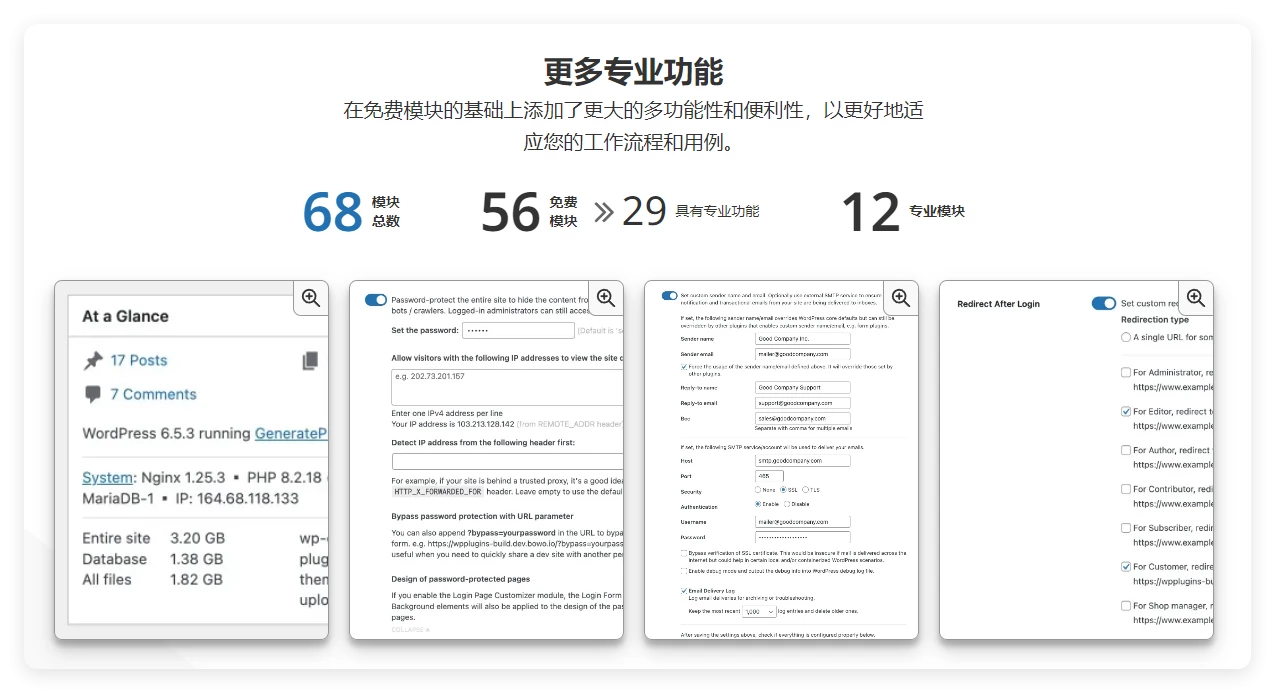Viewport: 1275px width, 693px height.
Task: Toggle Set custom sender name and email
Action: click(x=668, y=295)
